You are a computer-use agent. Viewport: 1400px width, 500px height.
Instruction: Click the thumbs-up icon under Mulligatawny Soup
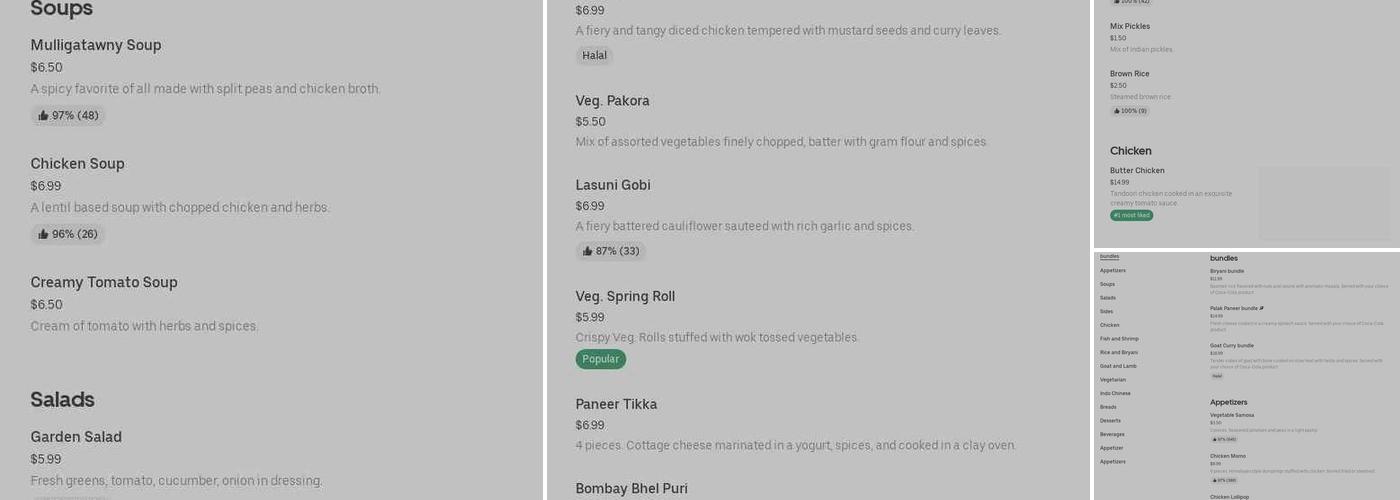pyautogui.click(x=44, y=116)
